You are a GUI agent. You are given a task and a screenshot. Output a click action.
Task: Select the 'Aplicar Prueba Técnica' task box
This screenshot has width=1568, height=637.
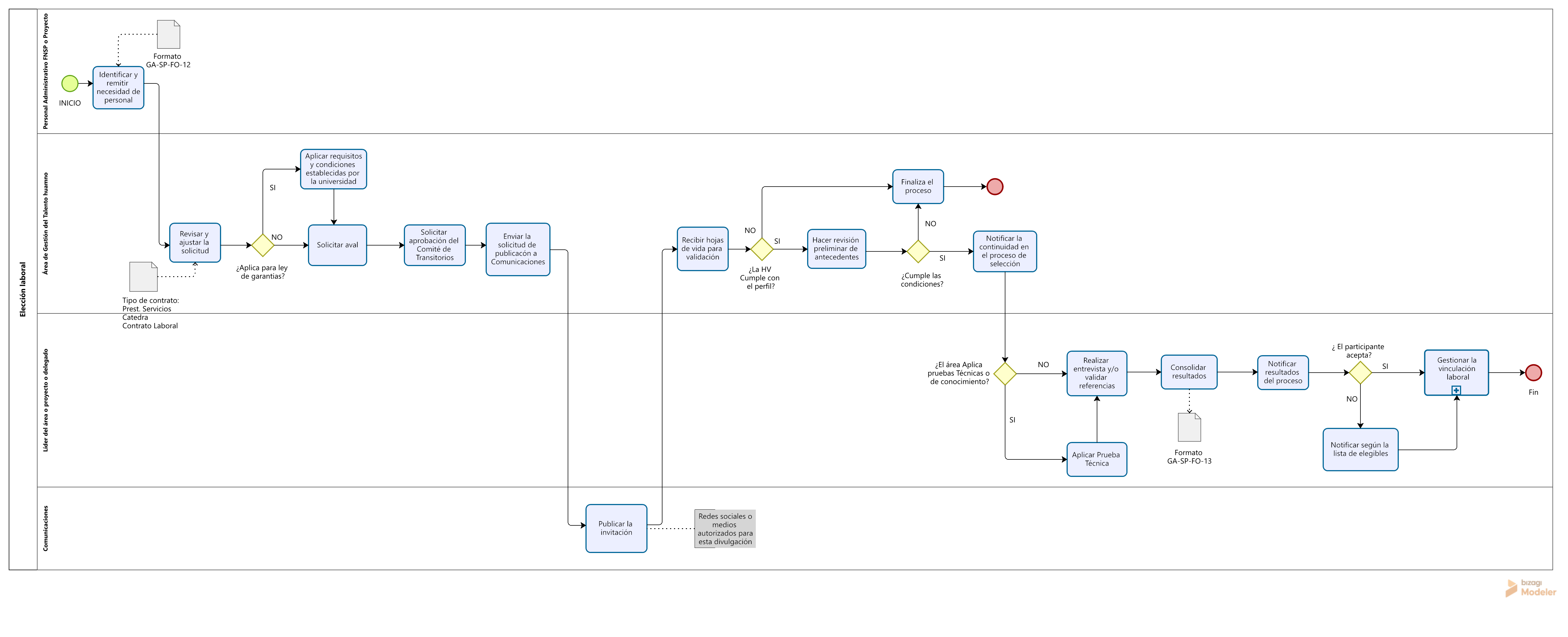pos(1097,459)
